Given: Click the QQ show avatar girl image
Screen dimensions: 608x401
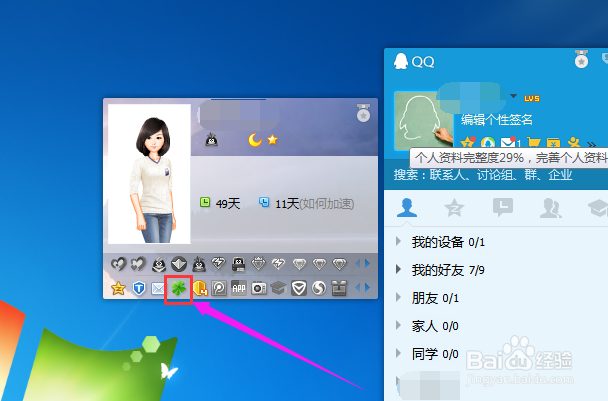Looking at the screenshot, I should click(x=149, y=174).
